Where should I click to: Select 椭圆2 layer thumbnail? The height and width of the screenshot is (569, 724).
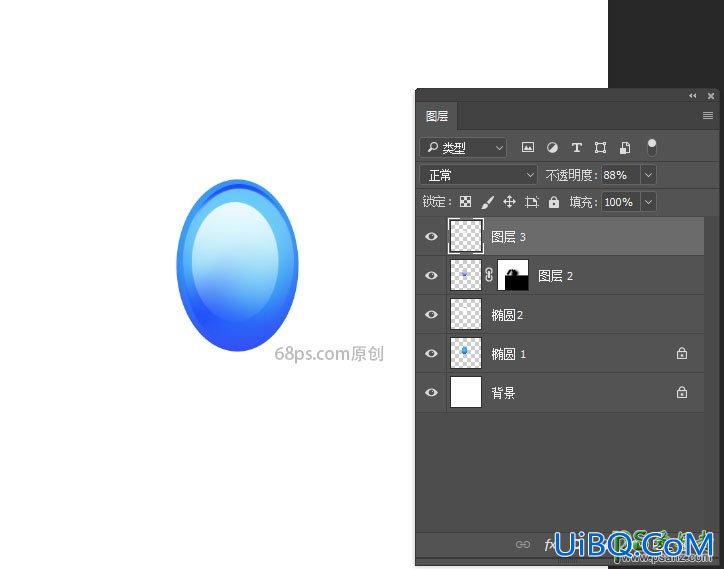point(466,315)
